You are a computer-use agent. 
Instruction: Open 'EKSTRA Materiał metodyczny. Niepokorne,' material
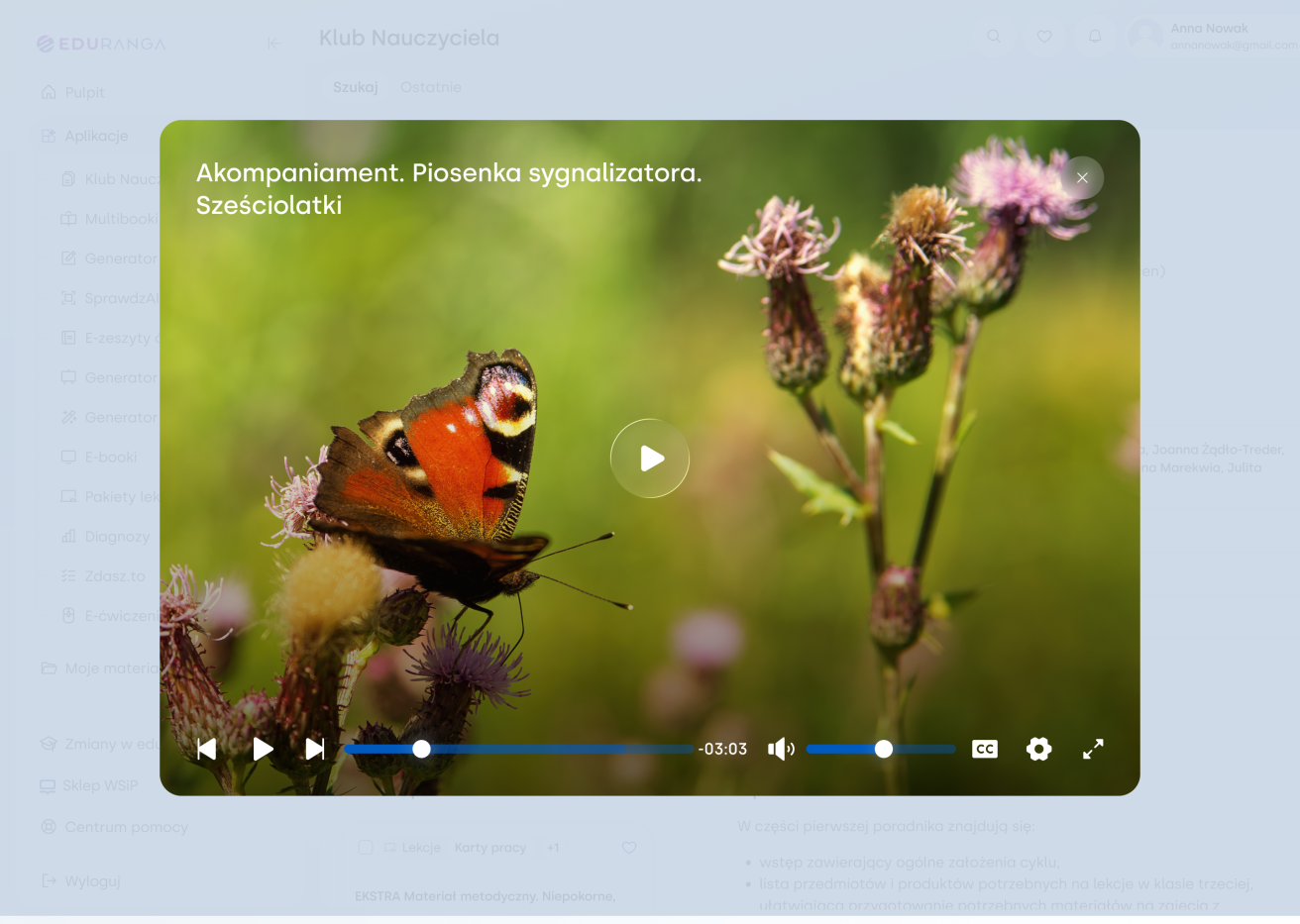(x=486, y=896)
